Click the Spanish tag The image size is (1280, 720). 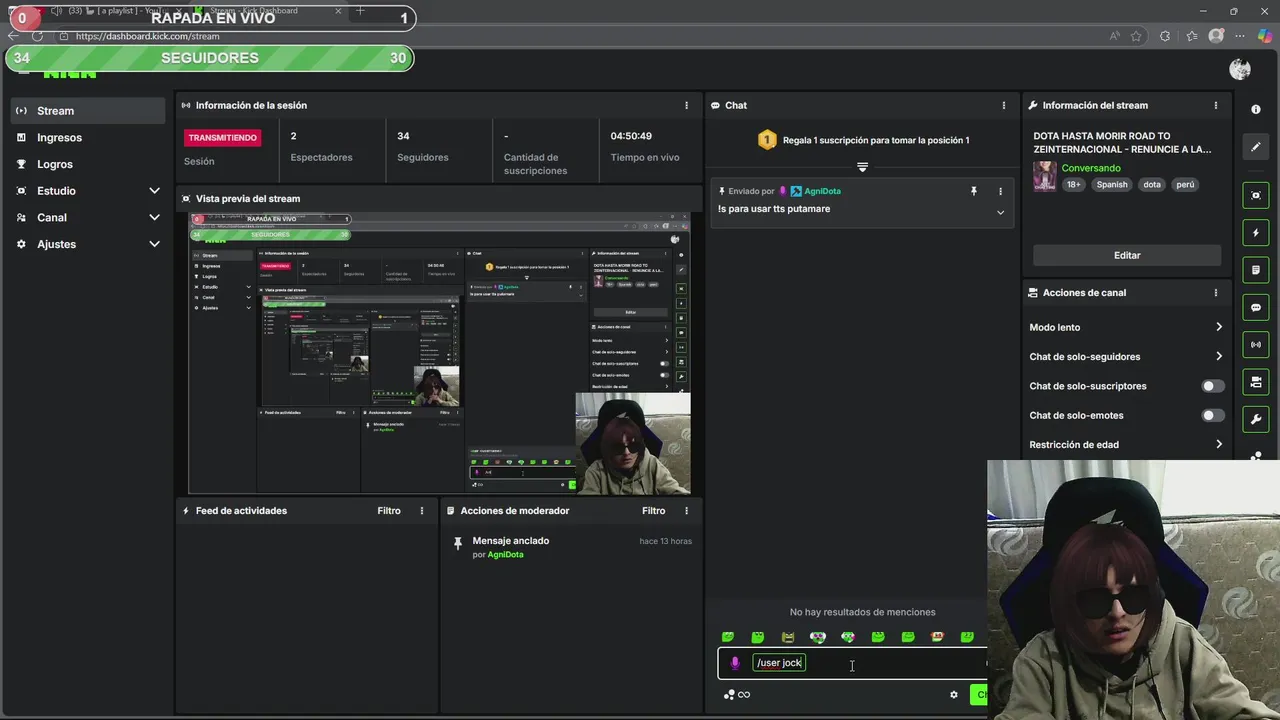pyautogui.click(x=1111, y=185)
